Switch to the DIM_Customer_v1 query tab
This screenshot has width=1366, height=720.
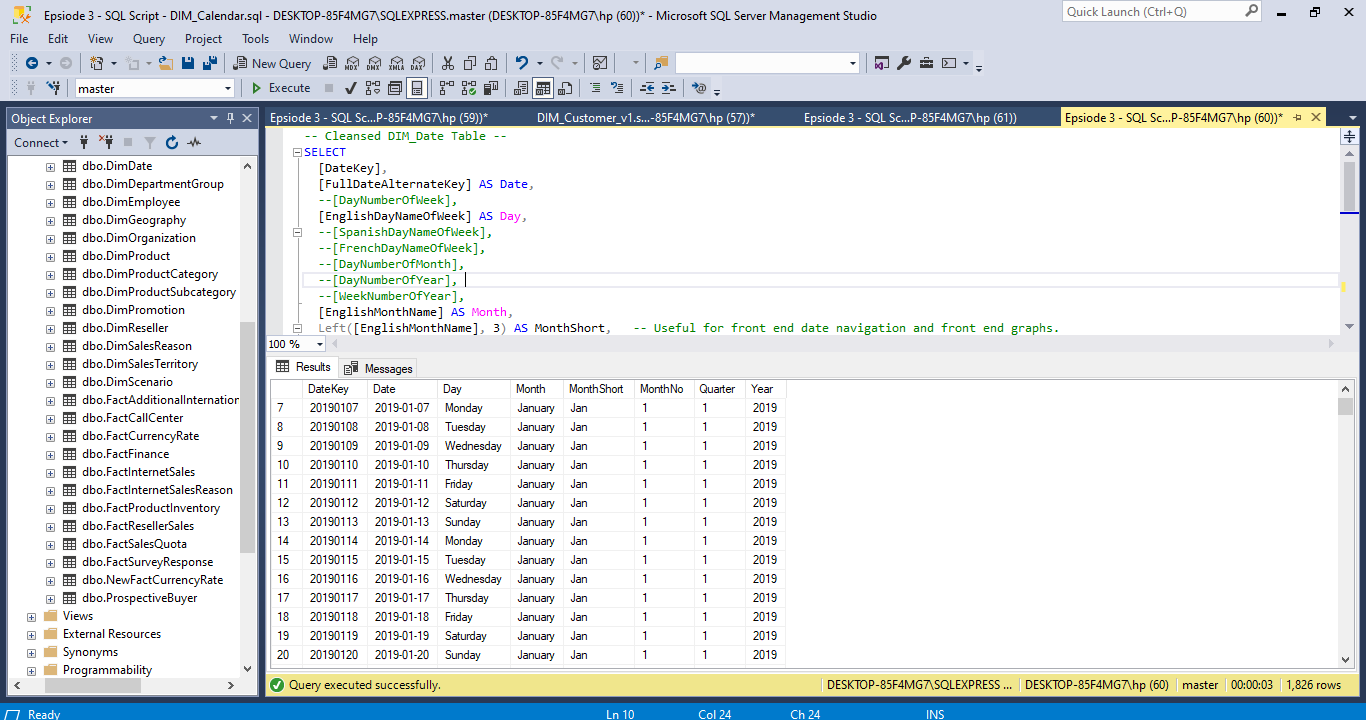click(646, 118)
